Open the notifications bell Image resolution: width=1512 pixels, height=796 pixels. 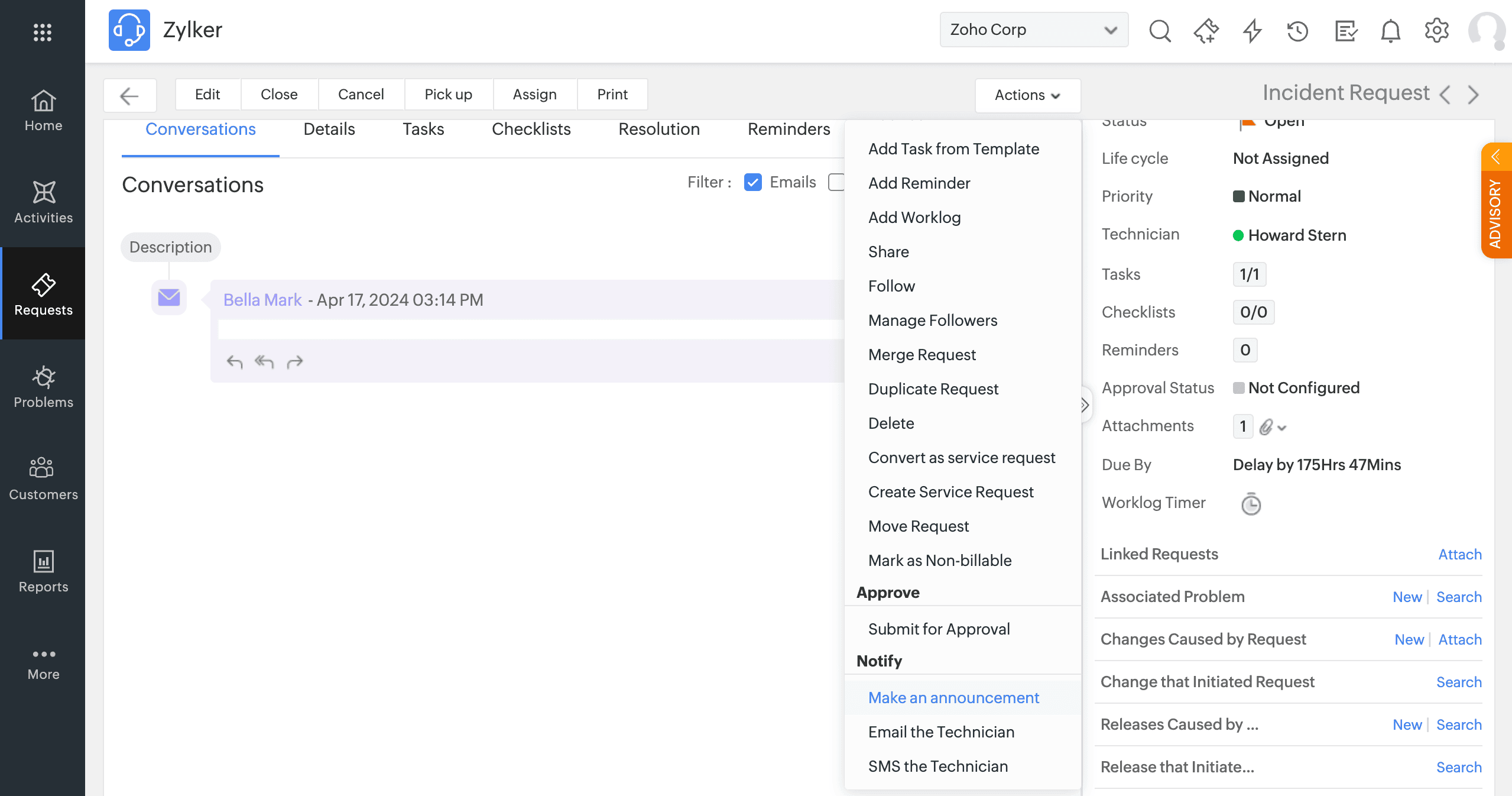coord(1390,30)
